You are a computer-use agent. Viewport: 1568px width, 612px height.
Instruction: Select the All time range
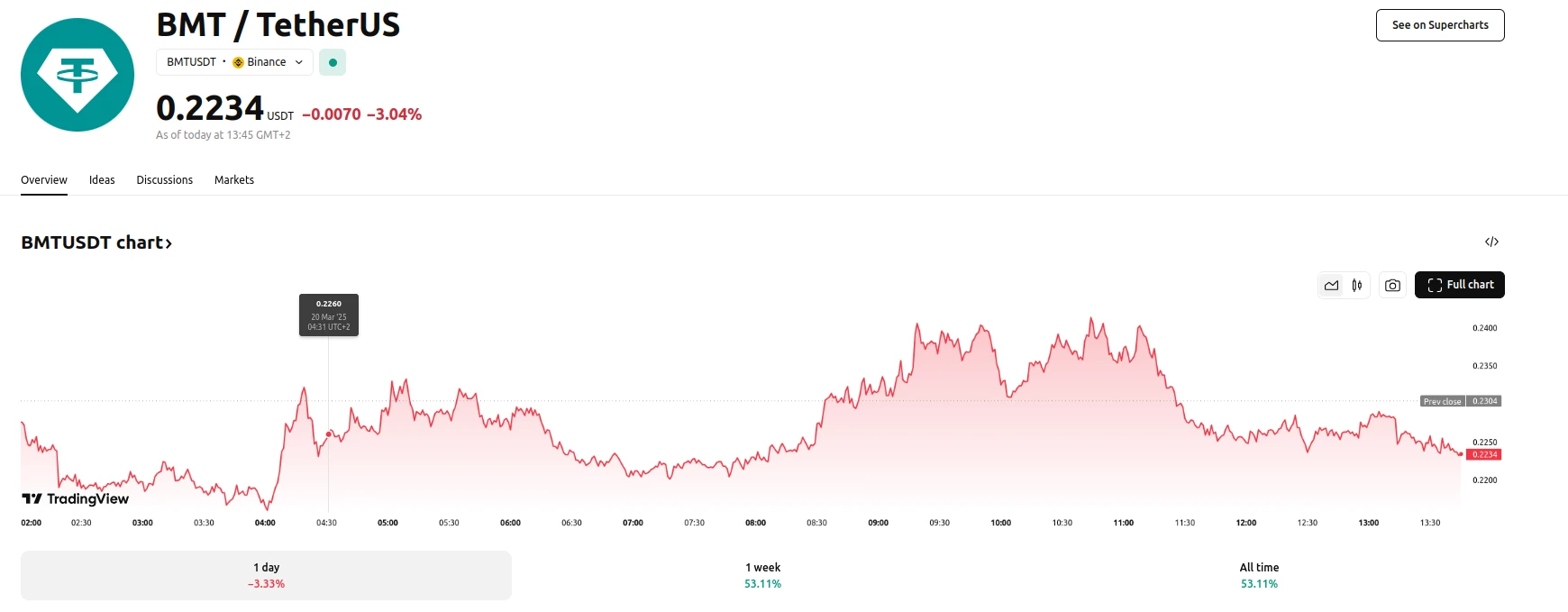point(1259,575)
